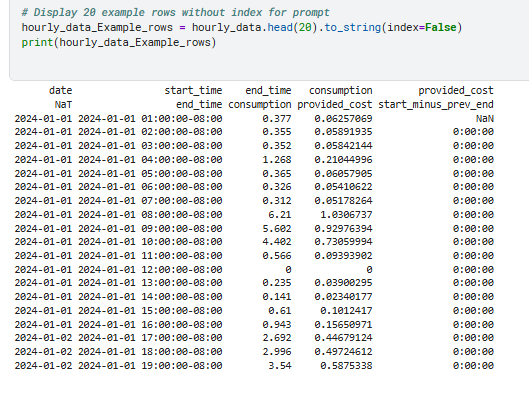Click the timestamp 2024-01-01 02:00:00-08:00
529x394 pixels.
150,132
